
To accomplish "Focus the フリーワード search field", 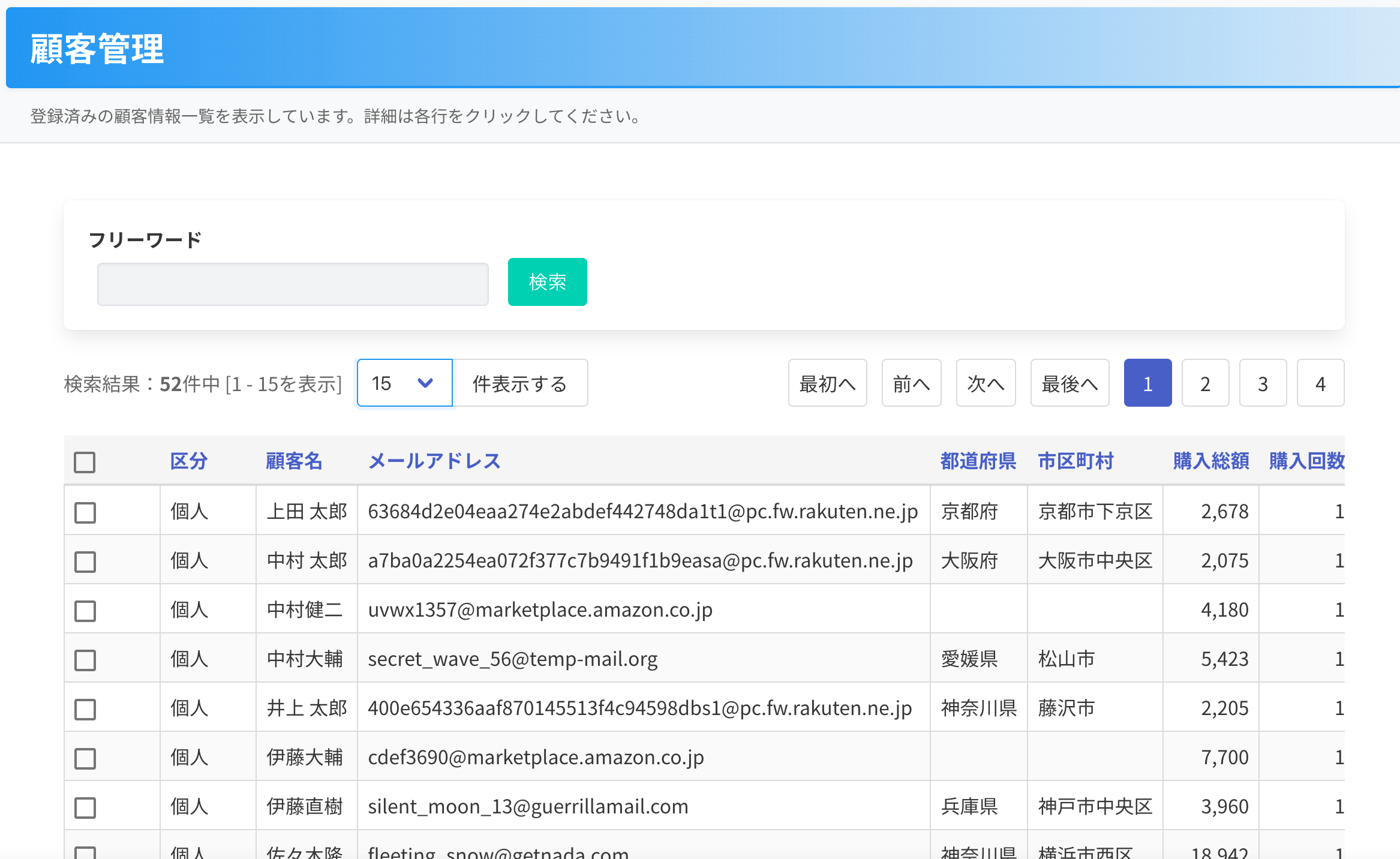I will click(293, 284).
